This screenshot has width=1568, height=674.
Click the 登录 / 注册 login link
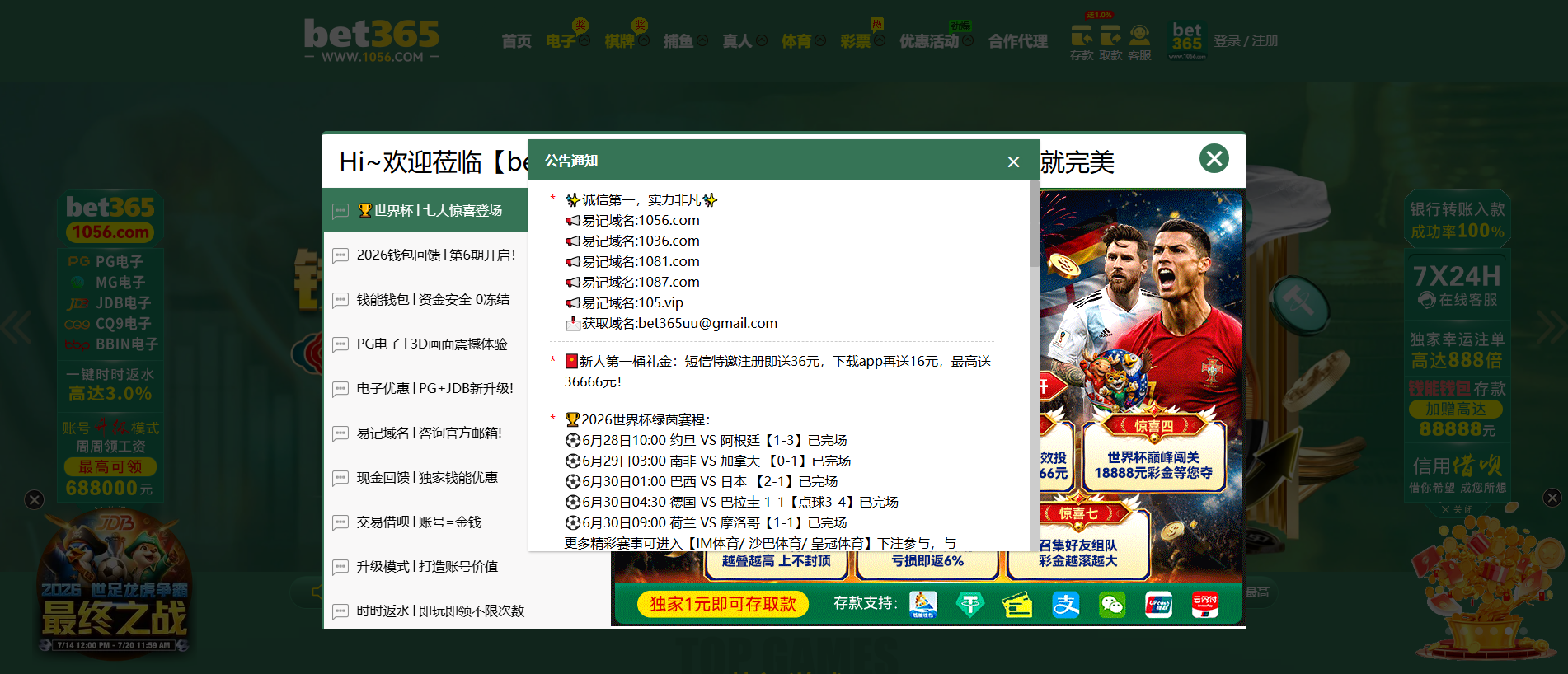tap(1246, 41)
